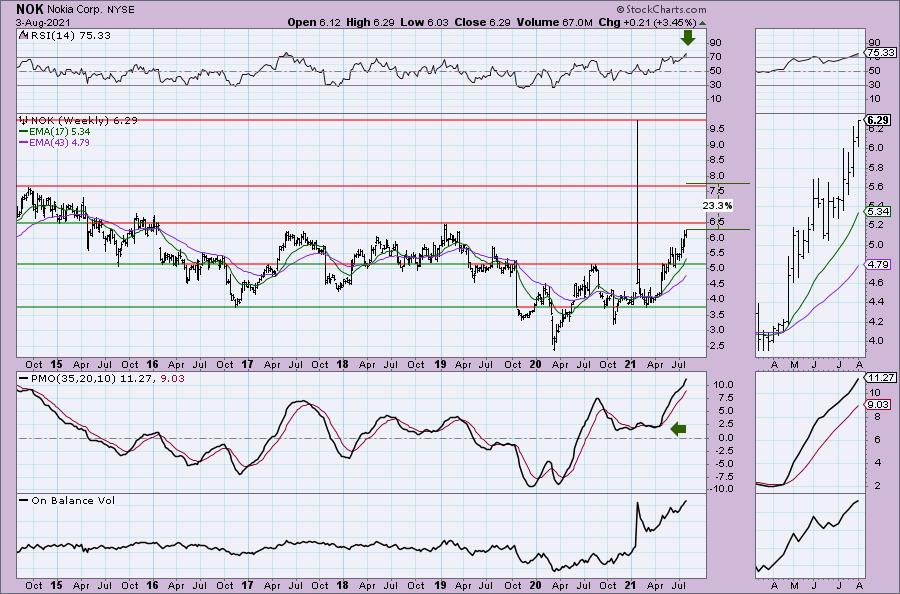Click year 21 on the price chart axis
The image size is (900, 594).
click(x=630, y=364)
